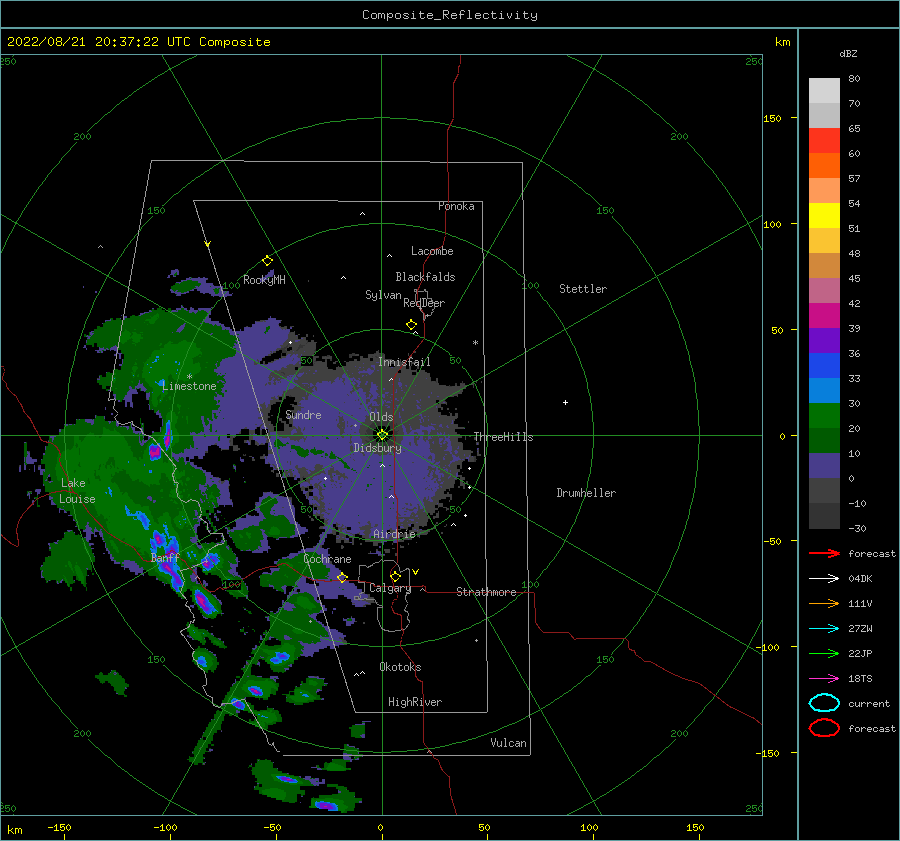Select the indigo 10 dBZ swatch
This screenshot has height=841, width=900.
pyautogui.click(x=824, y=465)
